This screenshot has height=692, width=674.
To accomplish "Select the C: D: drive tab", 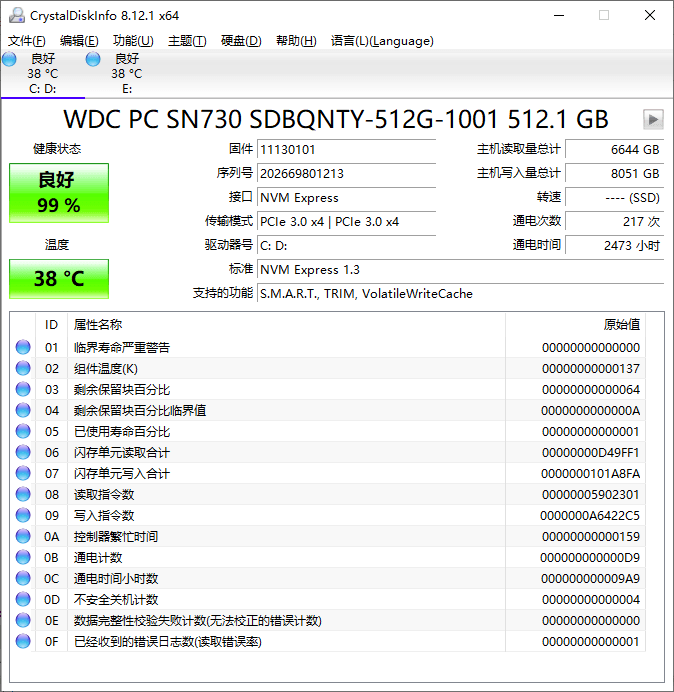I will pos(42,73).
